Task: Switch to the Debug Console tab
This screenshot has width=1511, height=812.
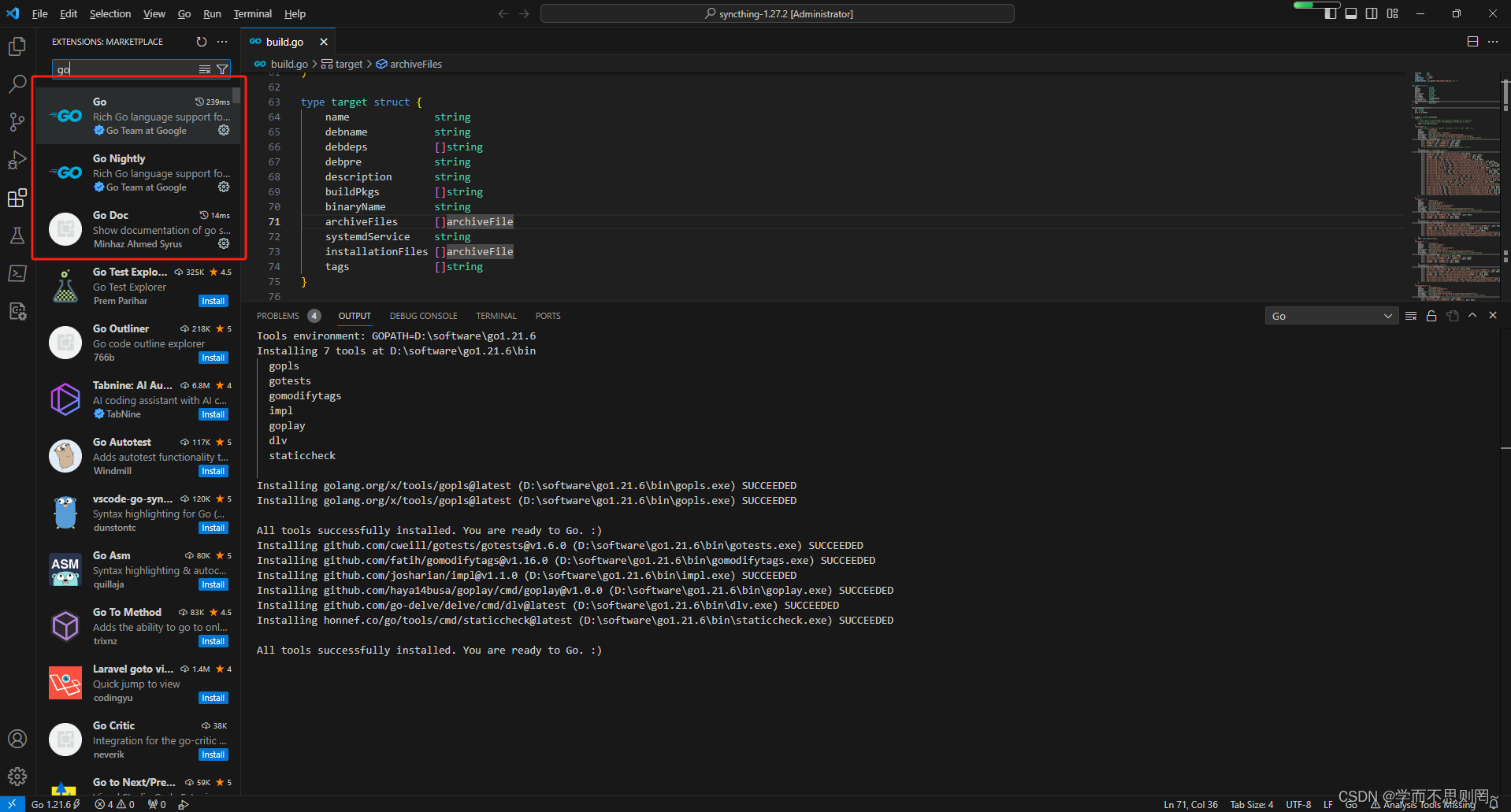Action: click(x=423, y=315)
